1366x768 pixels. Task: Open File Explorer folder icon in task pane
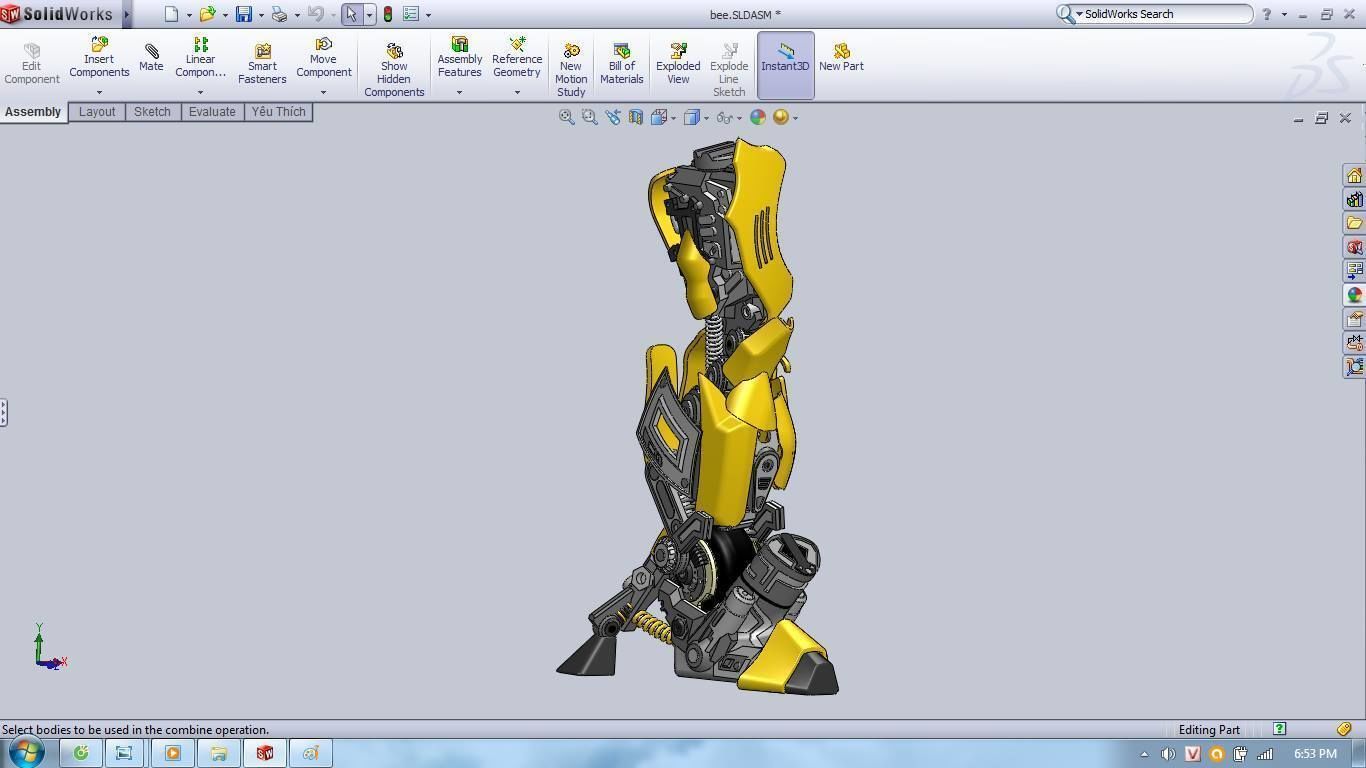(x=1354, y=223)
